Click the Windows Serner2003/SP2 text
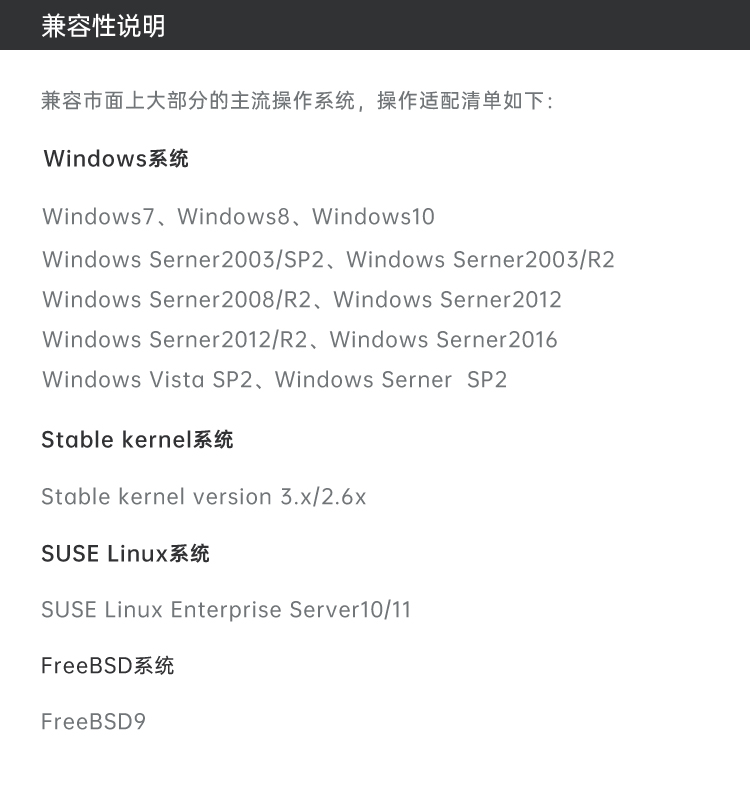 pos(184,260)
